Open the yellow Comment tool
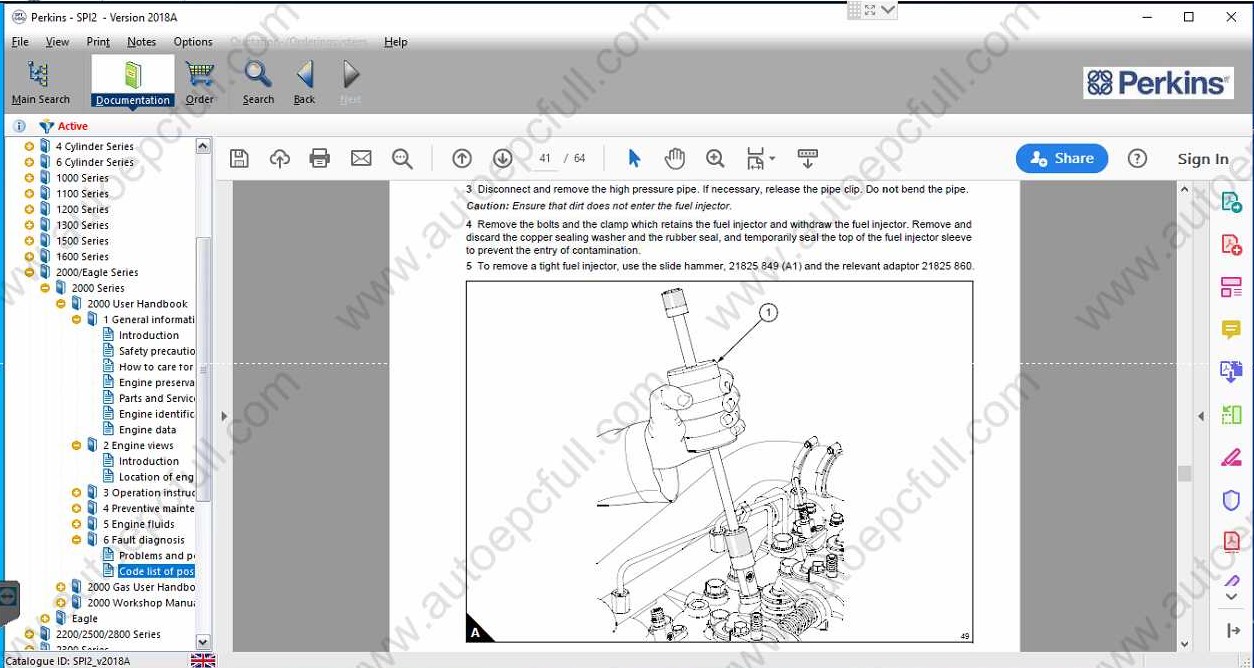This screenshot has height=668, width=1254. (1231, 329)
